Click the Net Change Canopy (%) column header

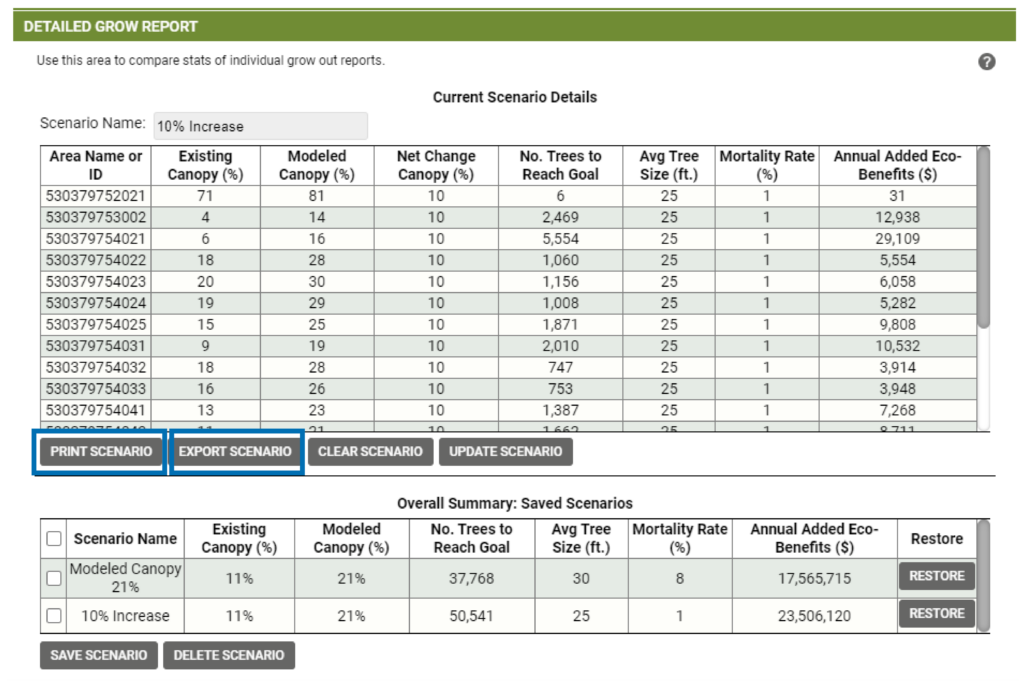pyautogui.click(x=436, y=165)
